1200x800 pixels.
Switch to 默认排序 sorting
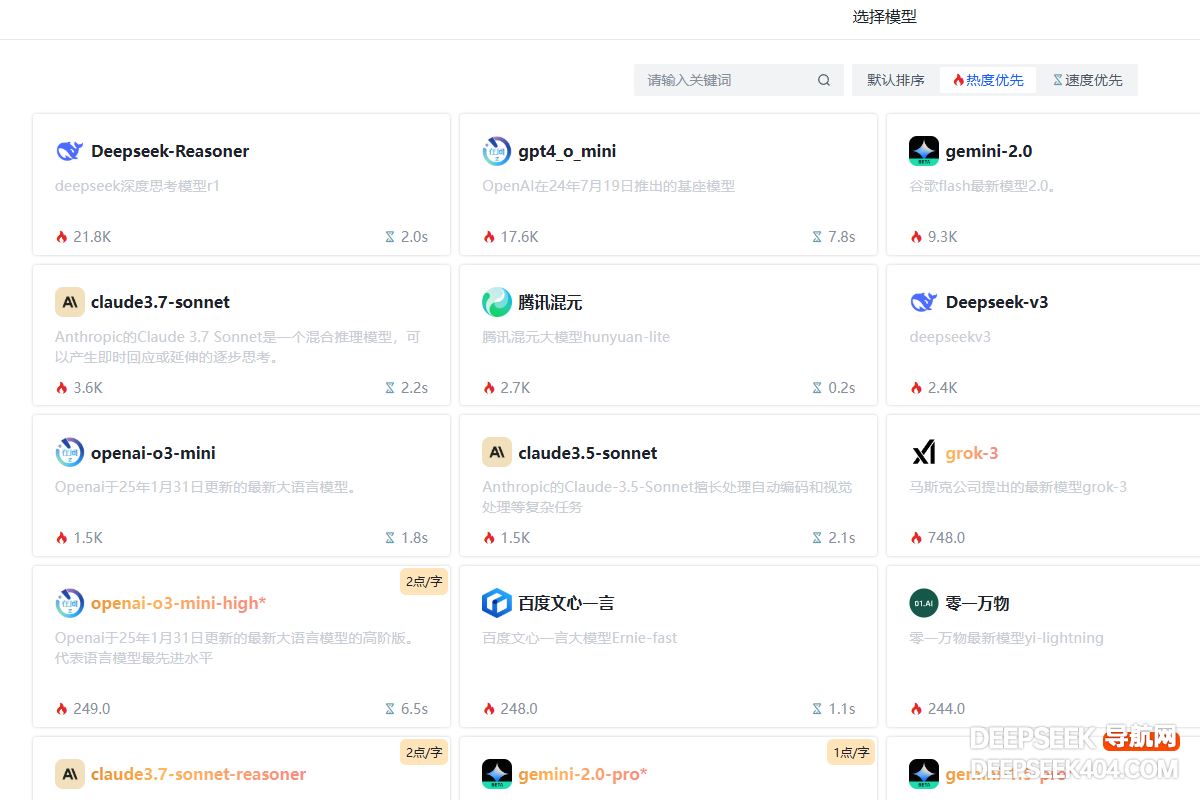tap(896, 80)
